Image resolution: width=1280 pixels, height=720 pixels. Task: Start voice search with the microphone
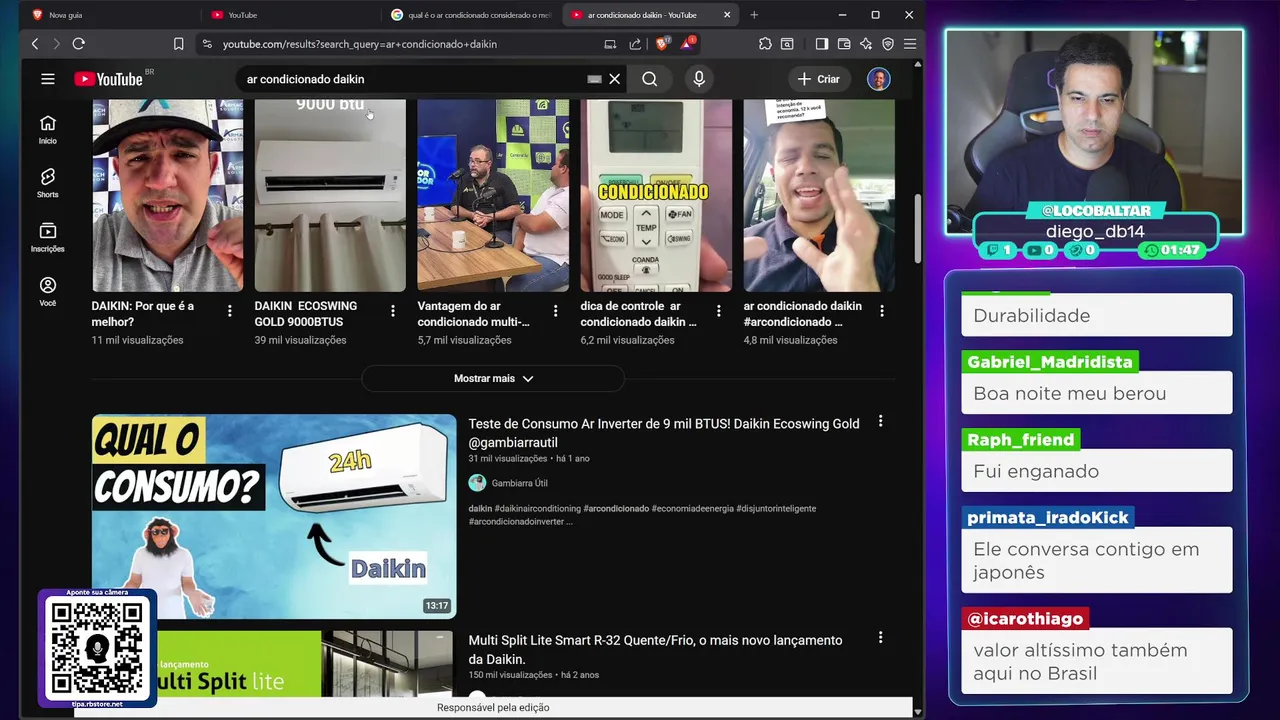click(x=699, y=79)
